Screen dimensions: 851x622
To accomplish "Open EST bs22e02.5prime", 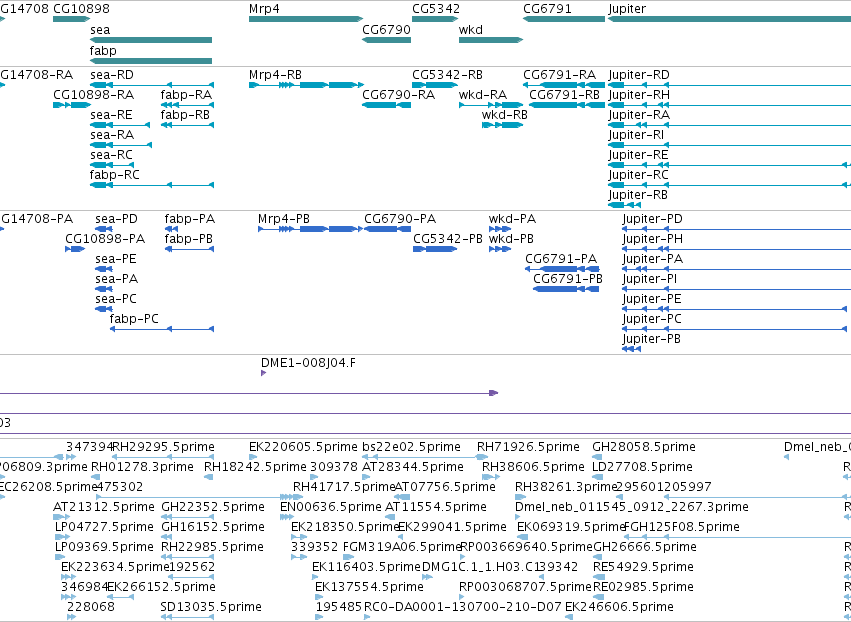I will [411, 447].
